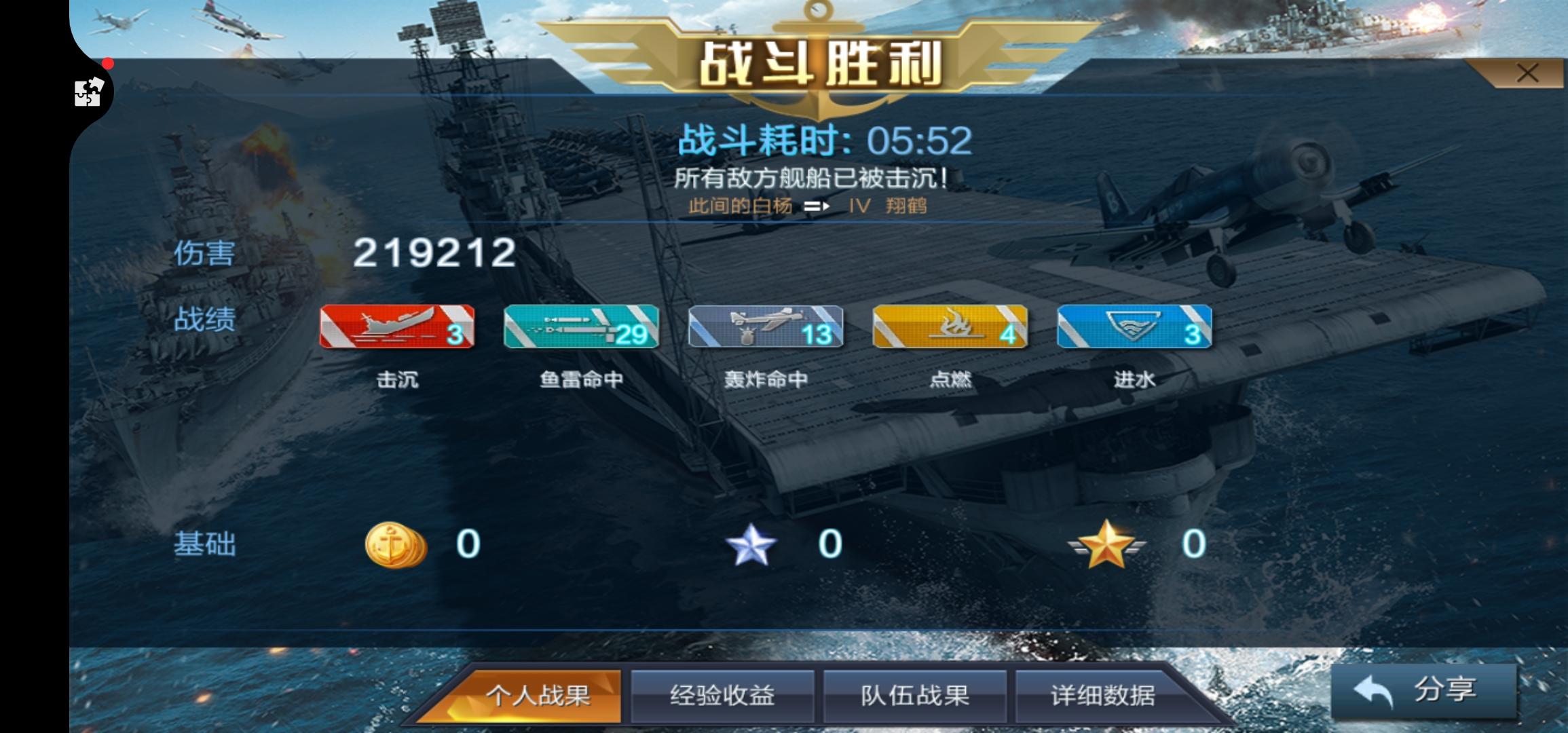The image size is (1568, 733).
Task: Close the battle results panel
Action: [x=1527, y=73]
